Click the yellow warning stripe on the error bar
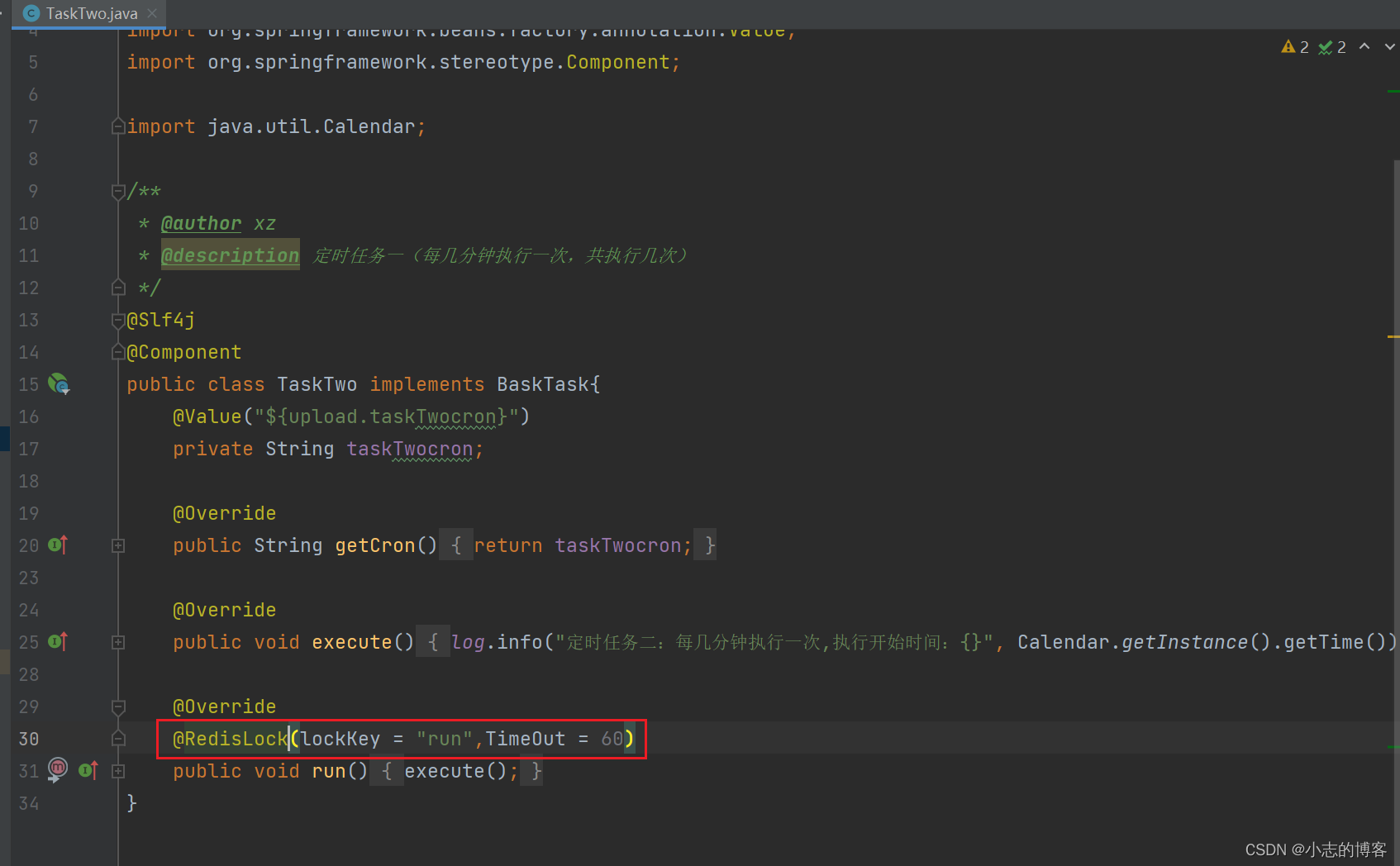The image size is (1400, 866). tap(1393, 337)
